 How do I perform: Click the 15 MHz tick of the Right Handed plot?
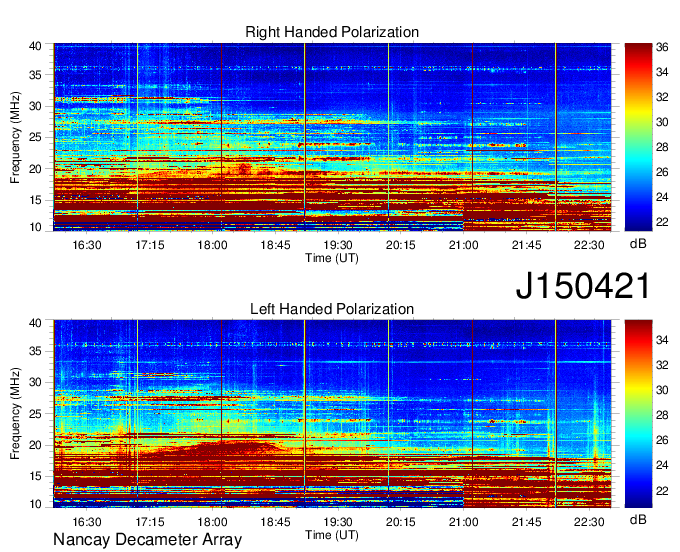[35, 200]
